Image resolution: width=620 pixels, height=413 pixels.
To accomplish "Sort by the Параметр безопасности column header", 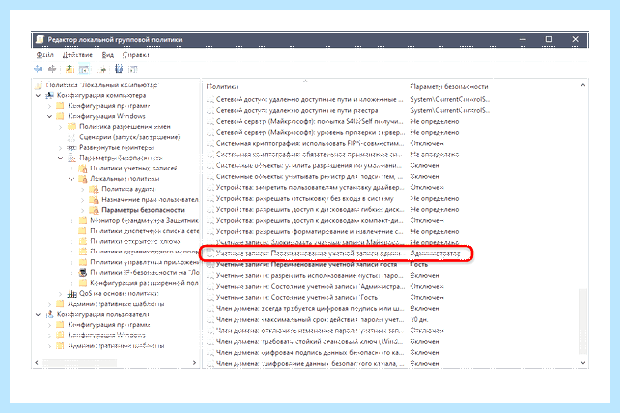I will click(450, 86).
